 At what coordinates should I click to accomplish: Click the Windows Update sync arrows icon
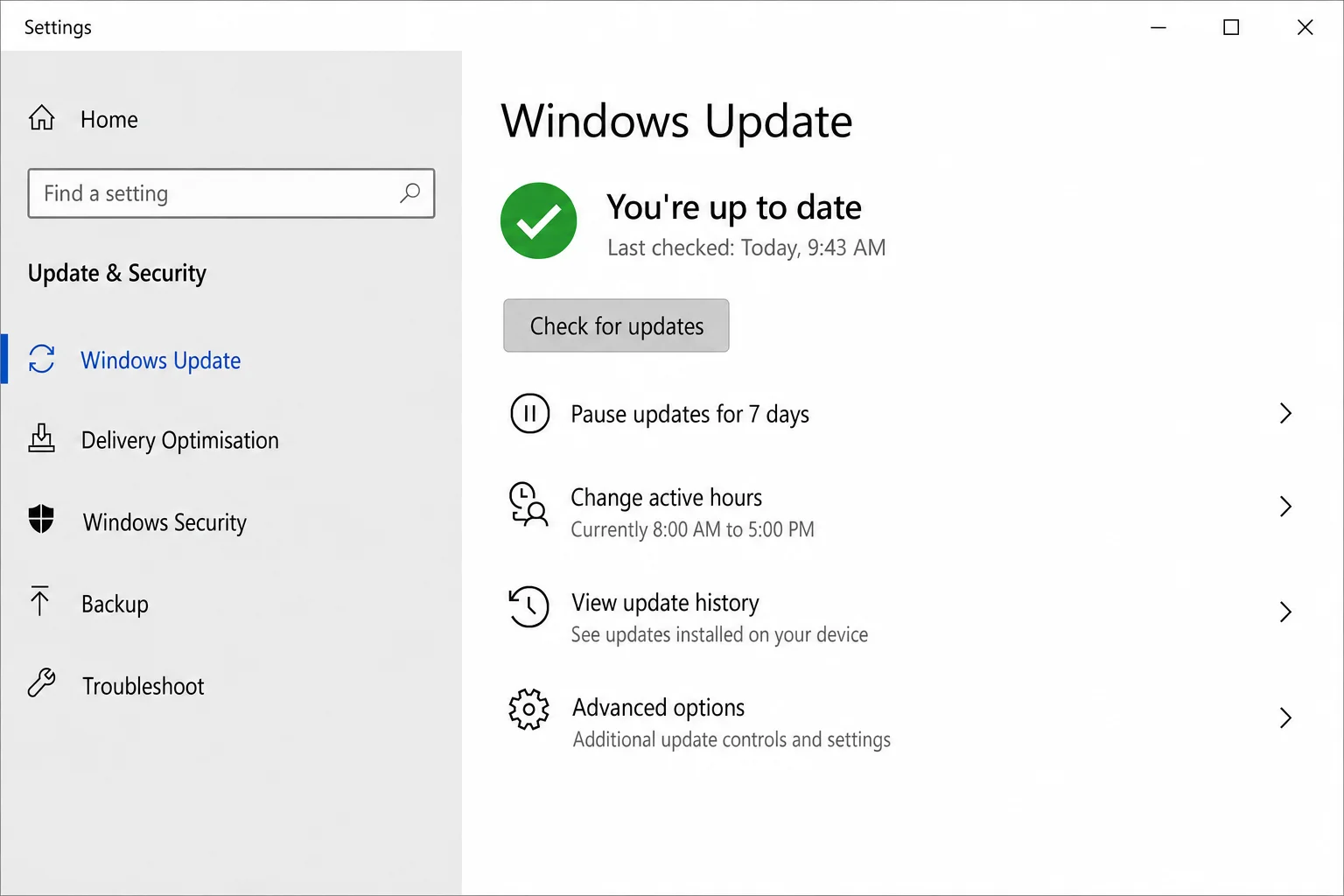[x=41, y=359]
